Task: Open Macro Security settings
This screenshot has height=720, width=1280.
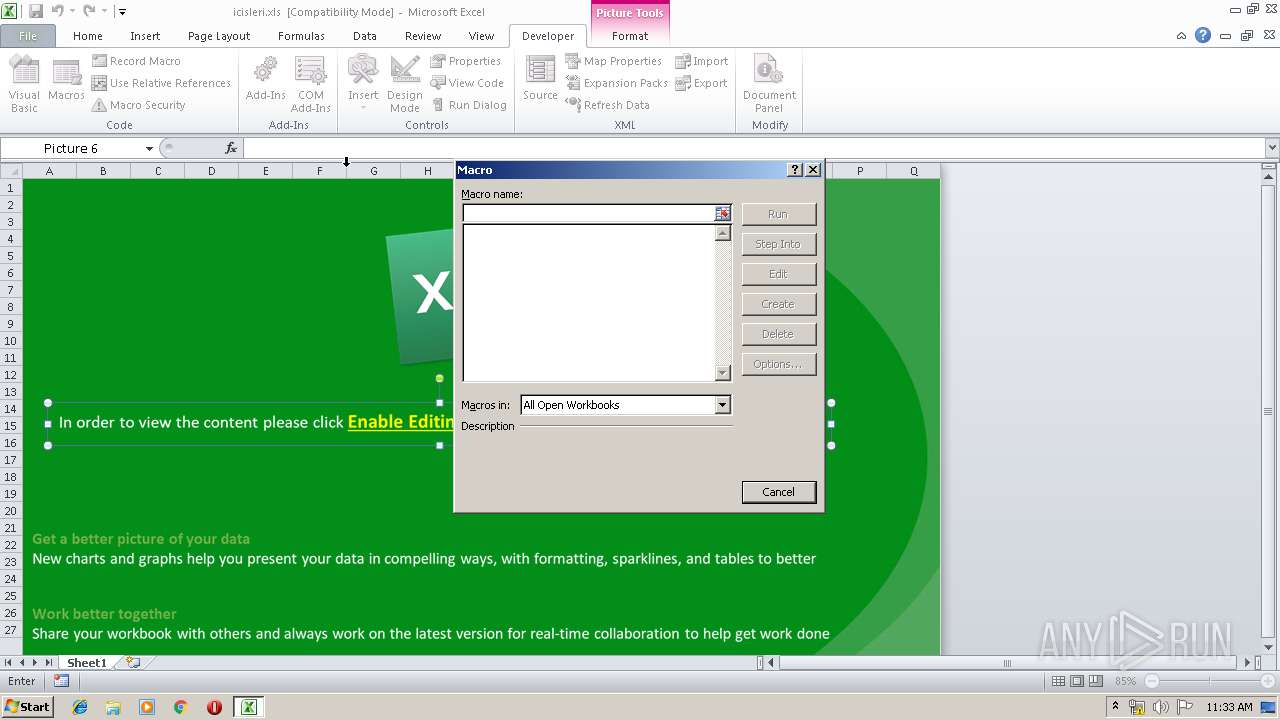Action: coord(138,105)
